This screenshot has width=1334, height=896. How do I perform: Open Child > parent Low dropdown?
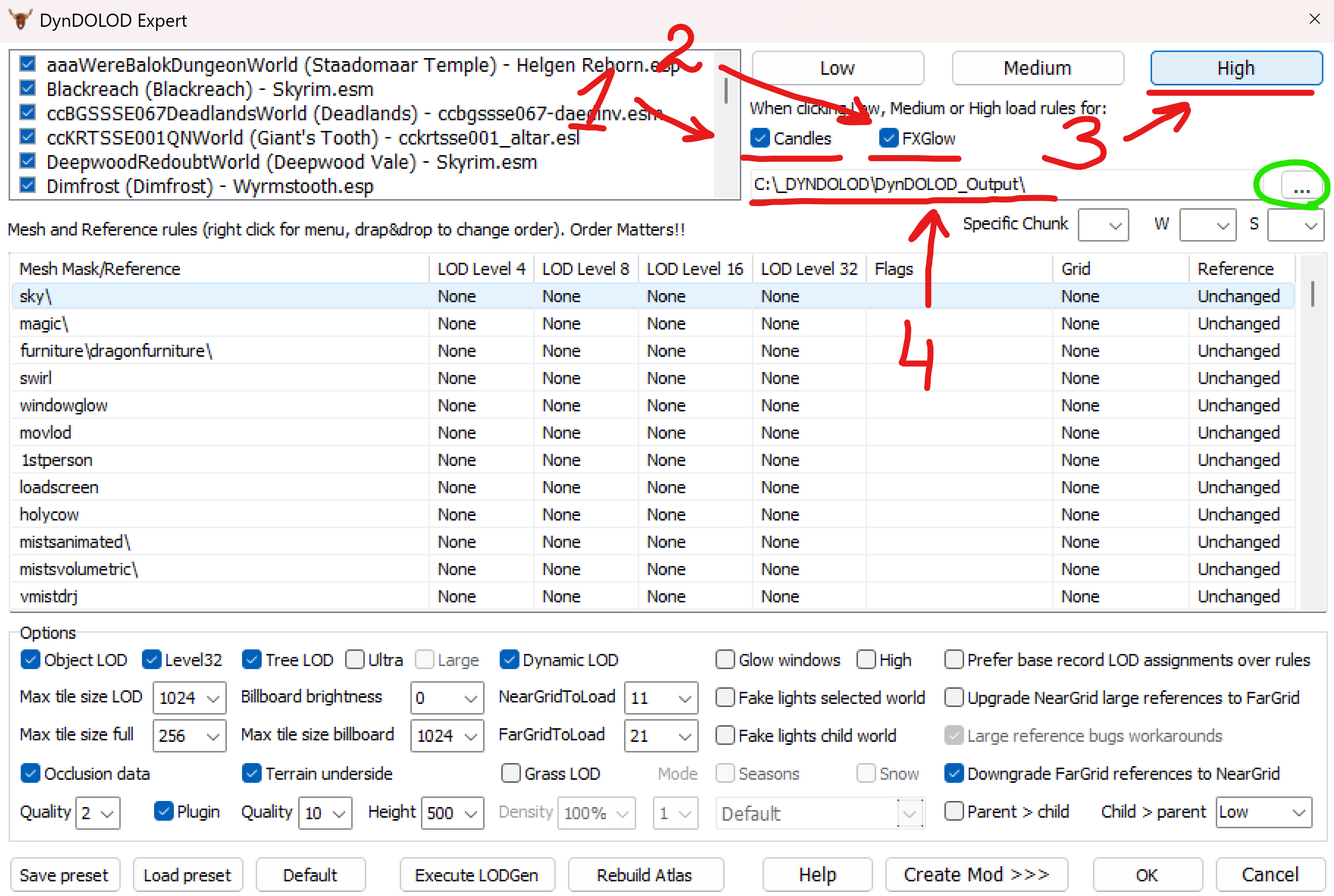point(1263,812)
